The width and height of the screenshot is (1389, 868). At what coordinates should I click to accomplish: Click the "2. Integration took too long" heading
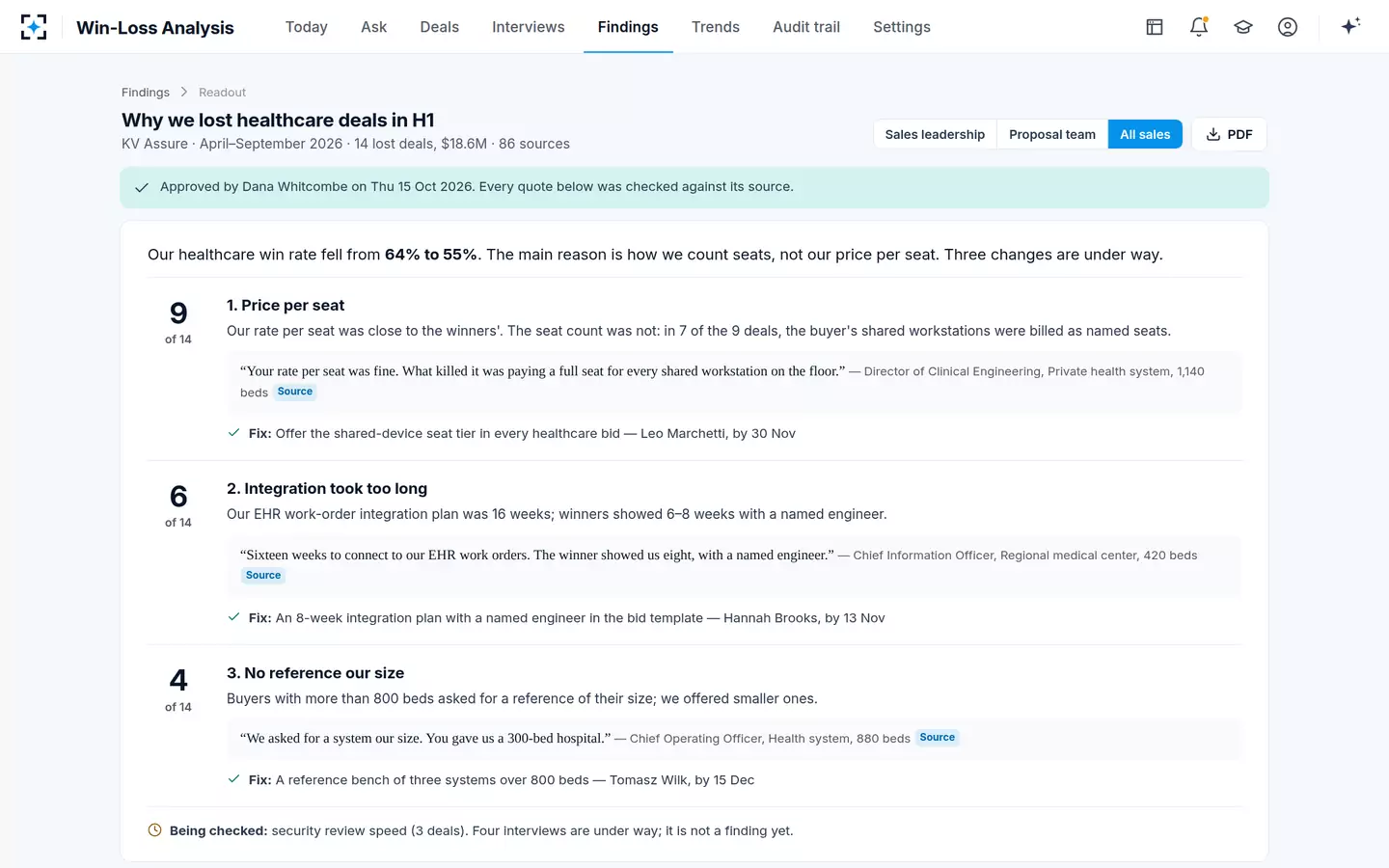point(327,488)
